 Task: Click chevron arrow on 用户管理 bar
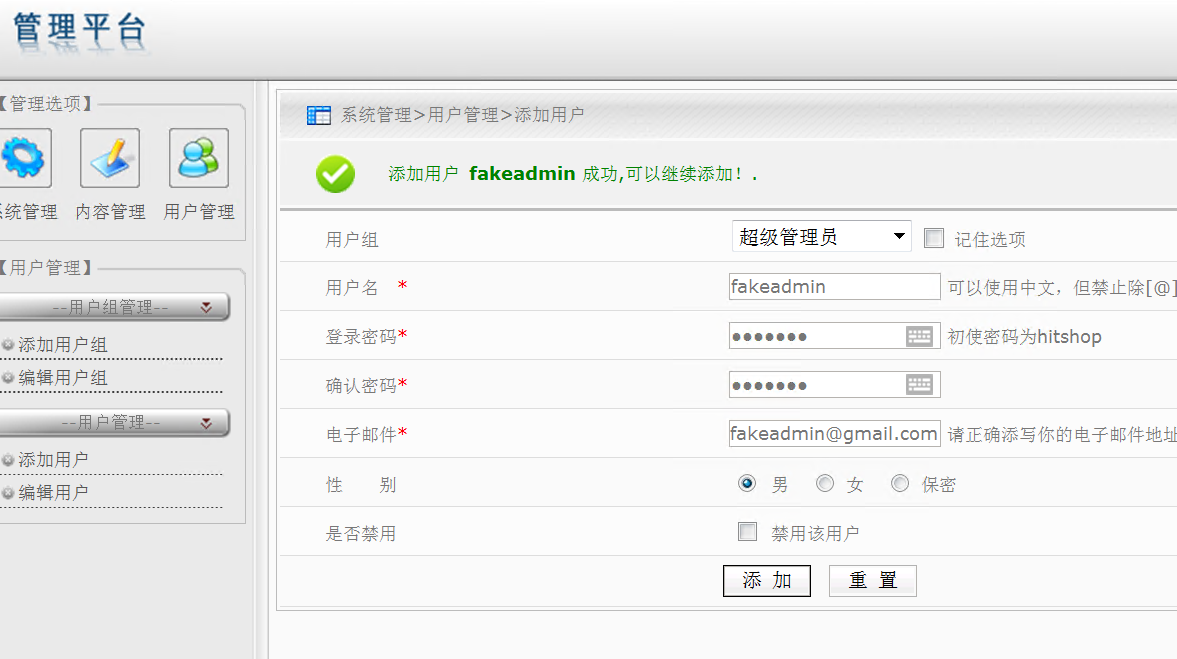coord(206,423)
